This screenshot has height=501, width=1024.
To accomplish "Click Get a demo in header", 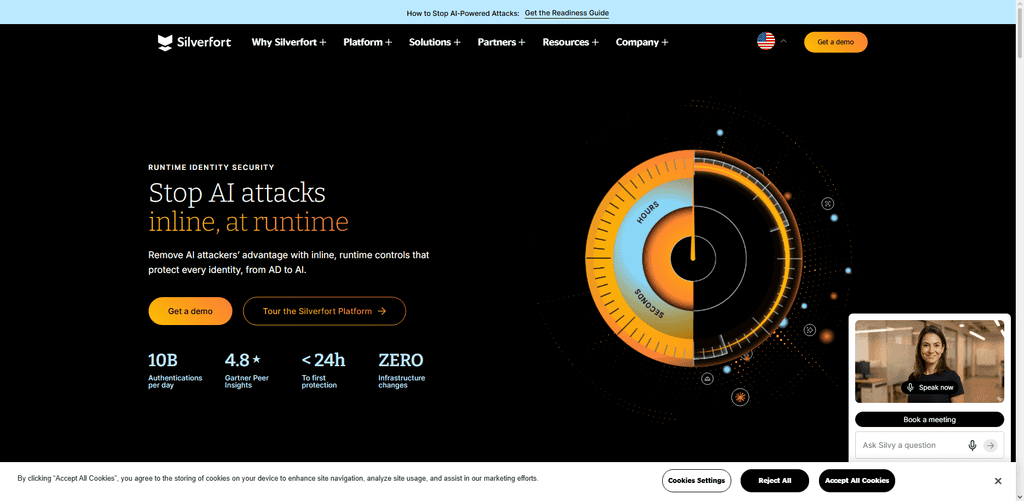I will click(835, 42).
